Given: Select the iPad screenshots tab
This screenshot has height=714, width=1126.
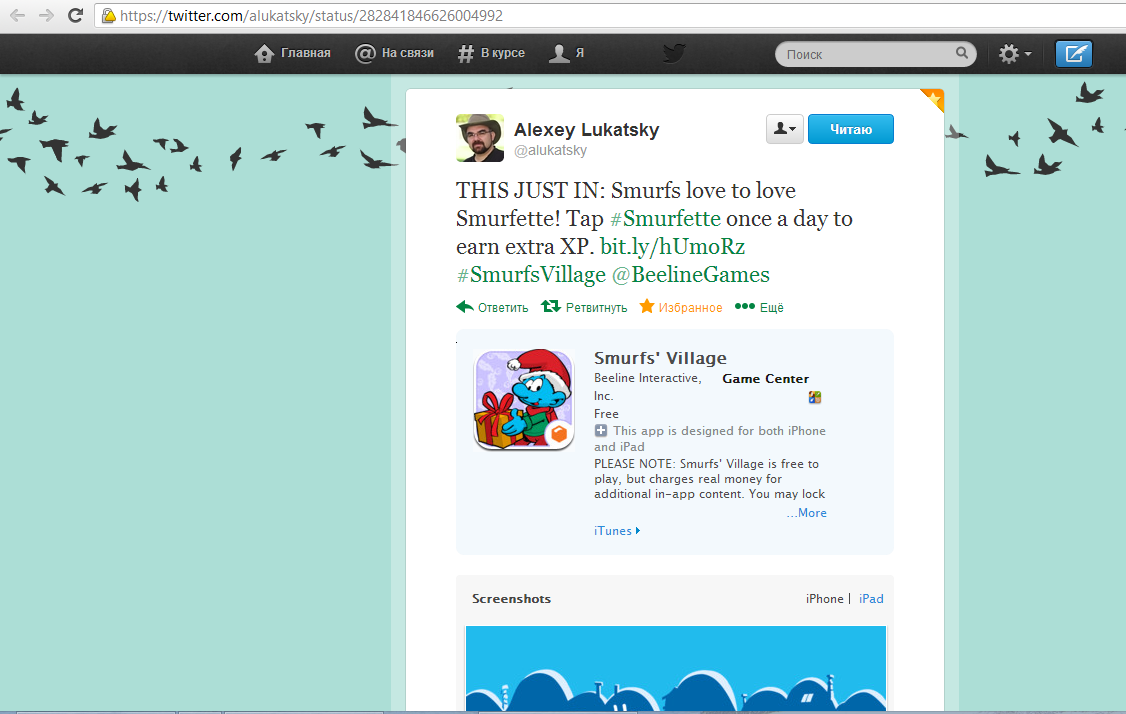Looking at the screenshot, I should (x=871, y=599).
